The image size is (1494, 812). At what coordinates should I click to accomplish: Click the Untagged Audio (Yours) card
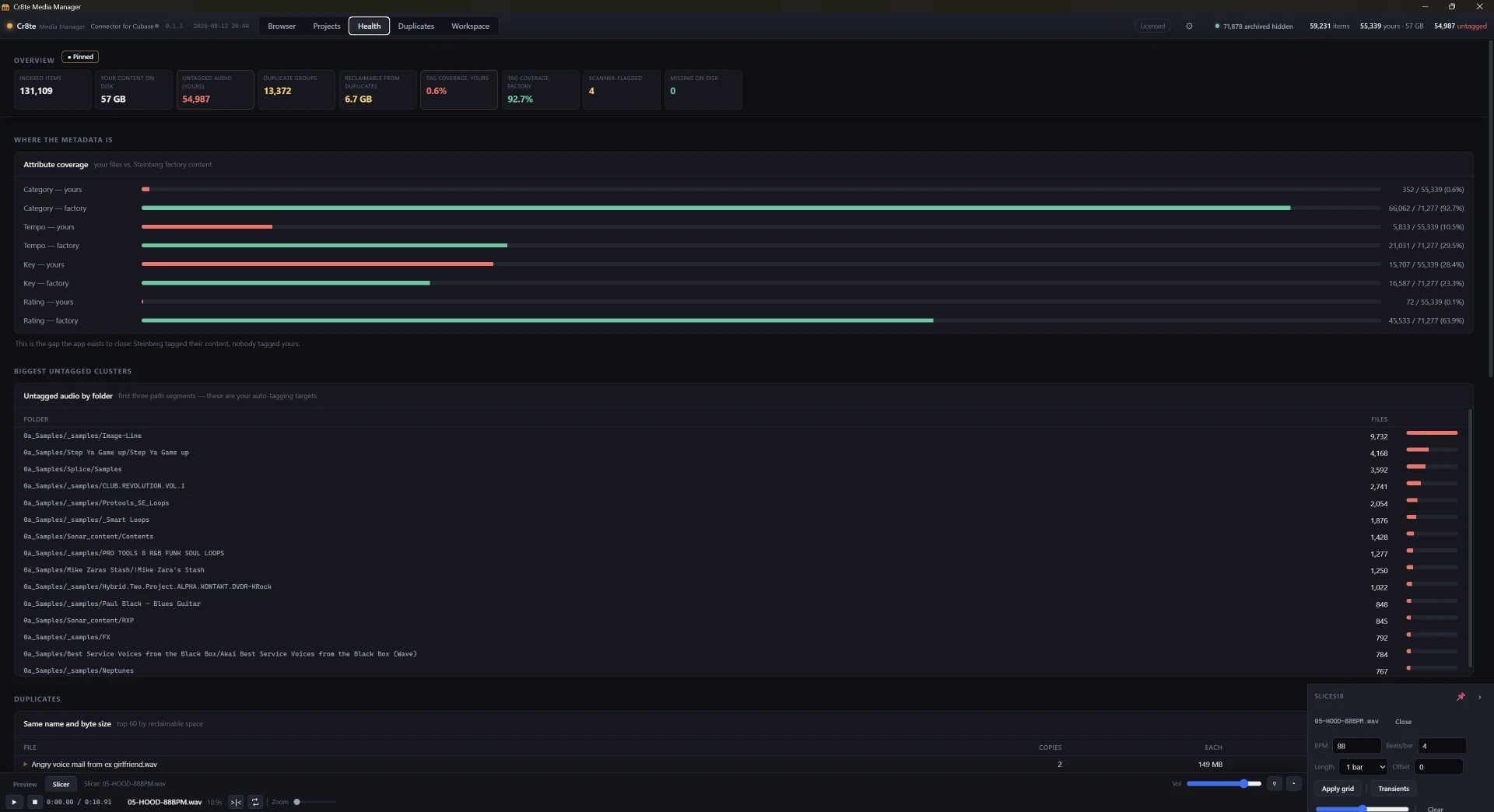(215, 89)
